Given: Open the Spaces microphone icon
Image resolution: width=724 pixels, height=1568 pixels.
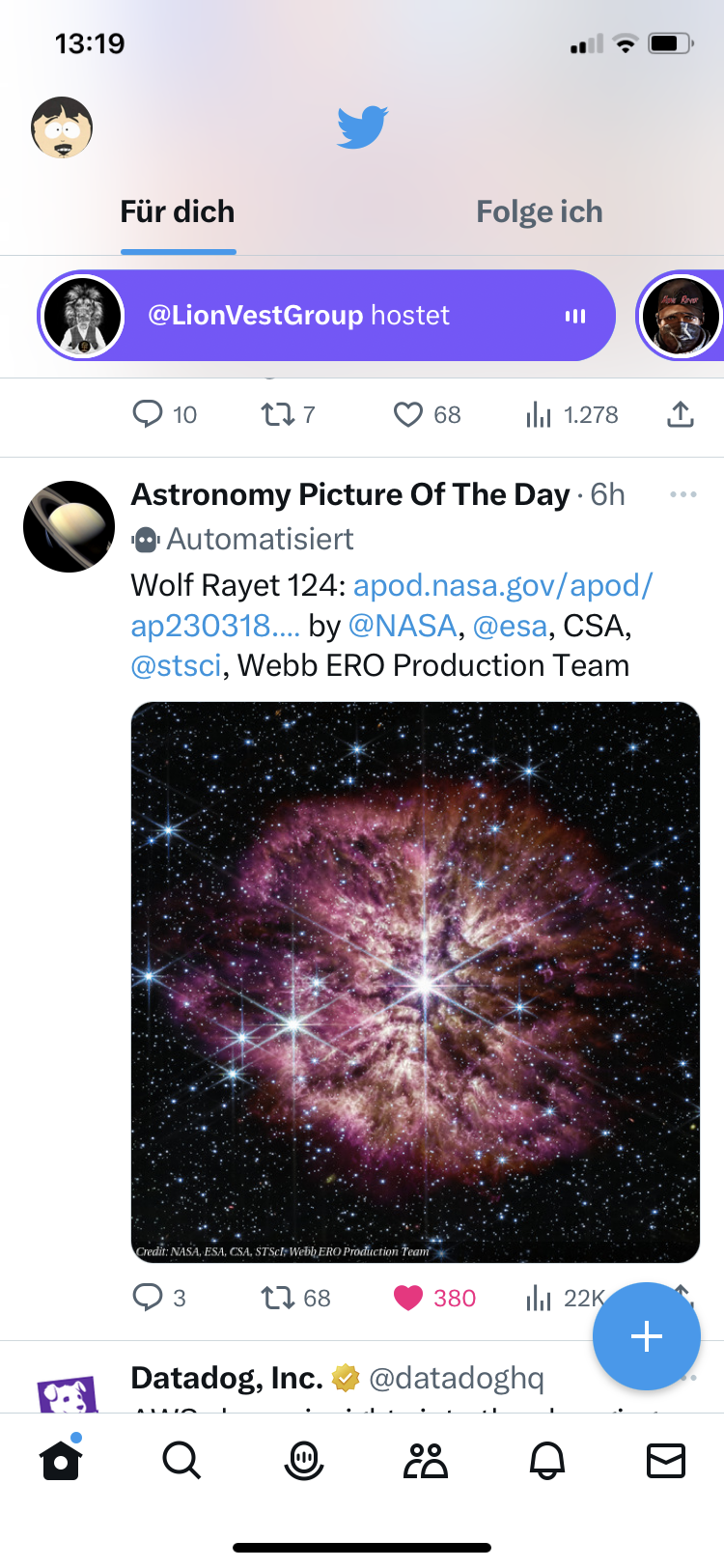Looking at the screenshot, I should click(303, 1461).
